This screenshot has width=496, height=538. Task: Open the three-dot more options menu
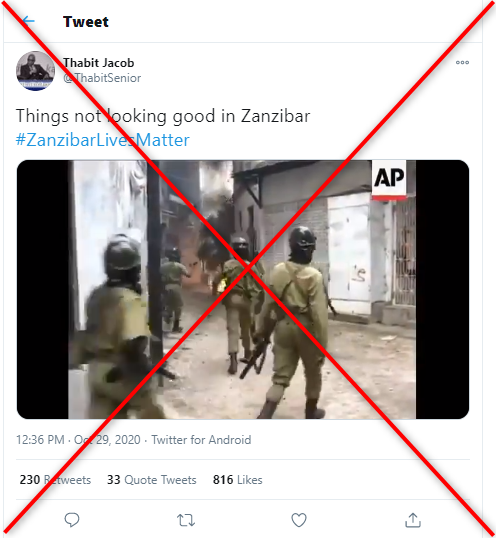coord(462,62)
